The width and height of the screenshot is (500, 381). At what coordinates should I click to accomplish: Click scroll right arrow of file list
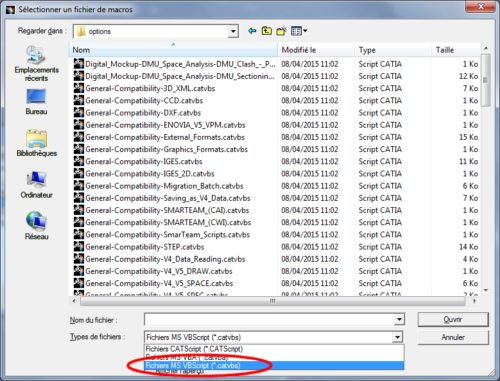[474, 301]
